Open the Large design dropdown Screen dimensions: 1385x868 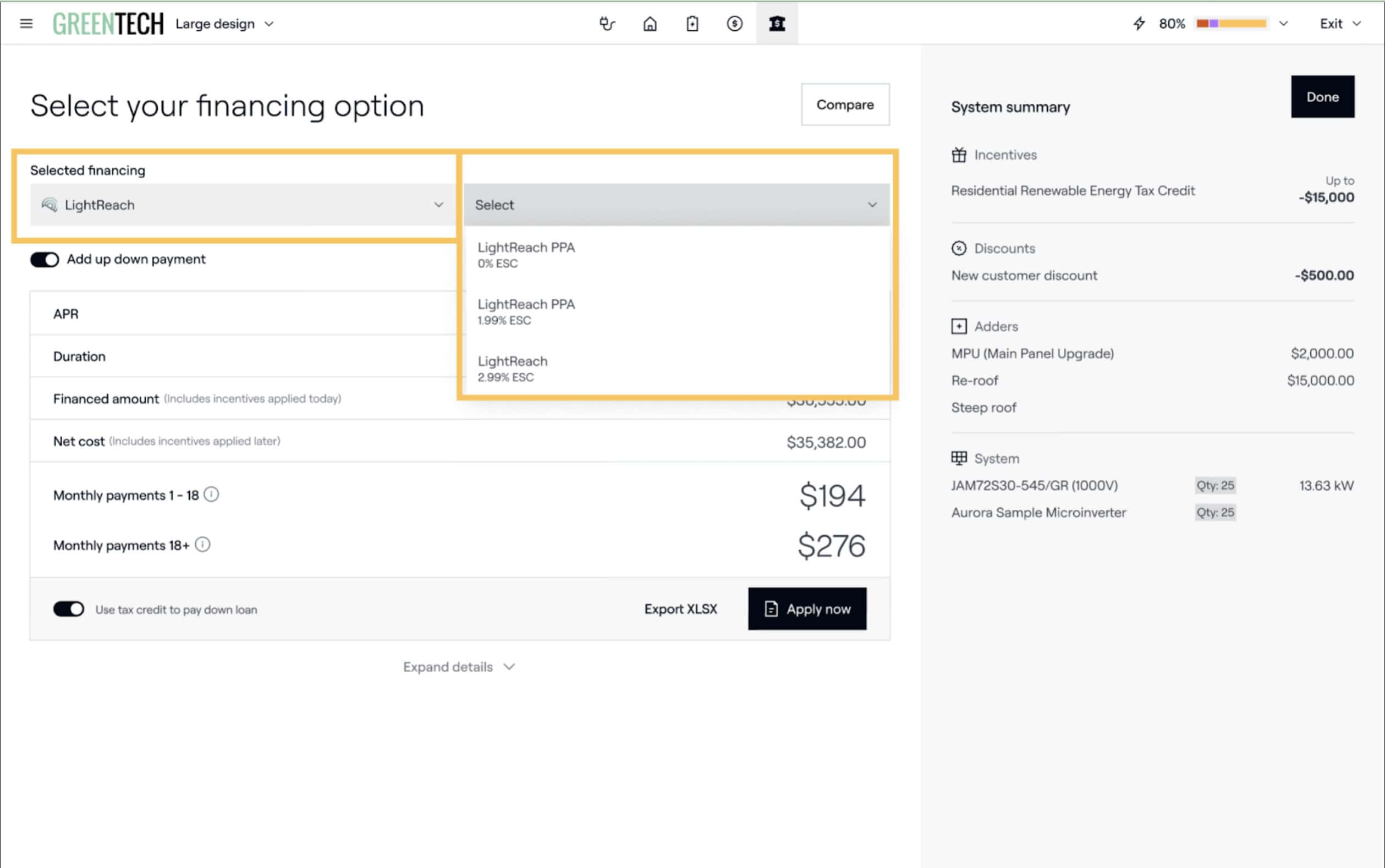point(224,24)
